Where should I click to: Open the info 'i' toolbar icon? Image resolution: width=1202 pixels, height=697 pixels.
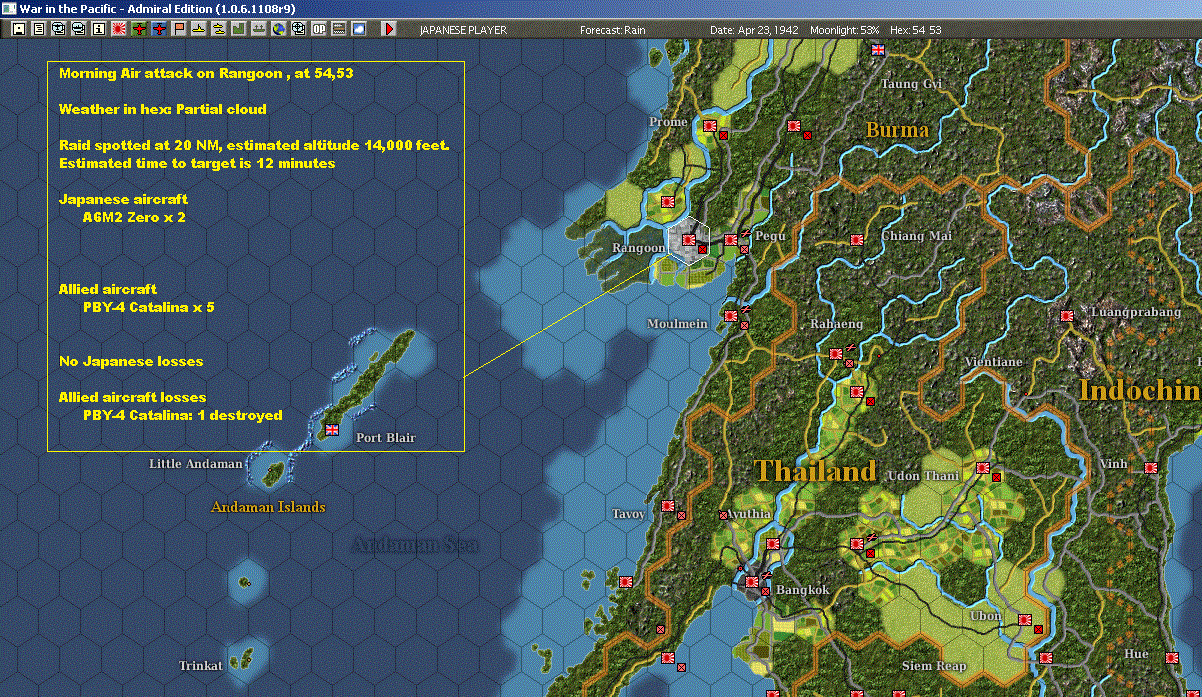[98, 29]
